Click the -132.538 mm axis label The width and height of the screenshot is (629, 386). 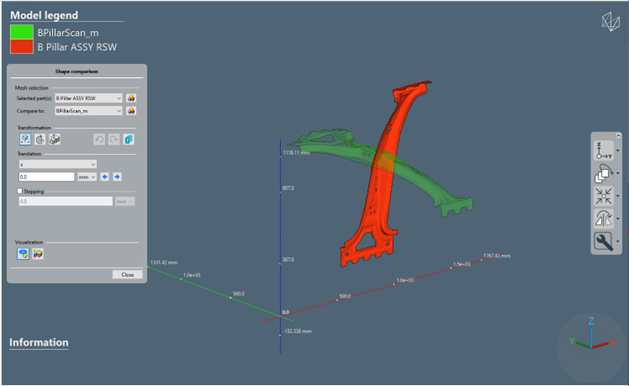(297, 331)
